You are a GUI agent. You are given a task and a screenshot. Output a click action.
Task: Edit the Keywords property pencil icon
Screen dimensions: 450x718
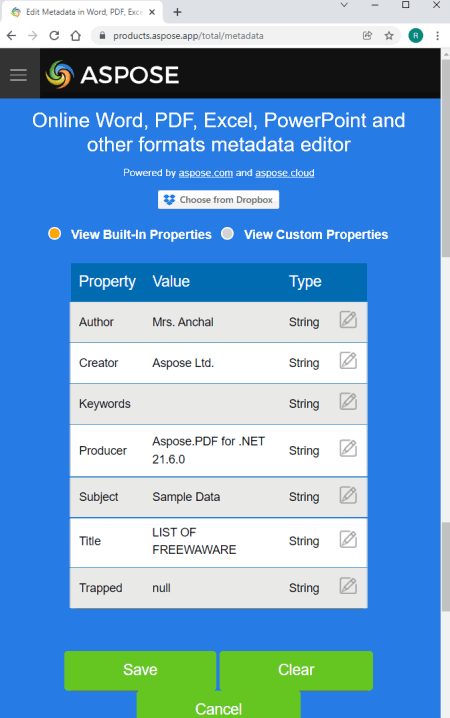(348, 401)
